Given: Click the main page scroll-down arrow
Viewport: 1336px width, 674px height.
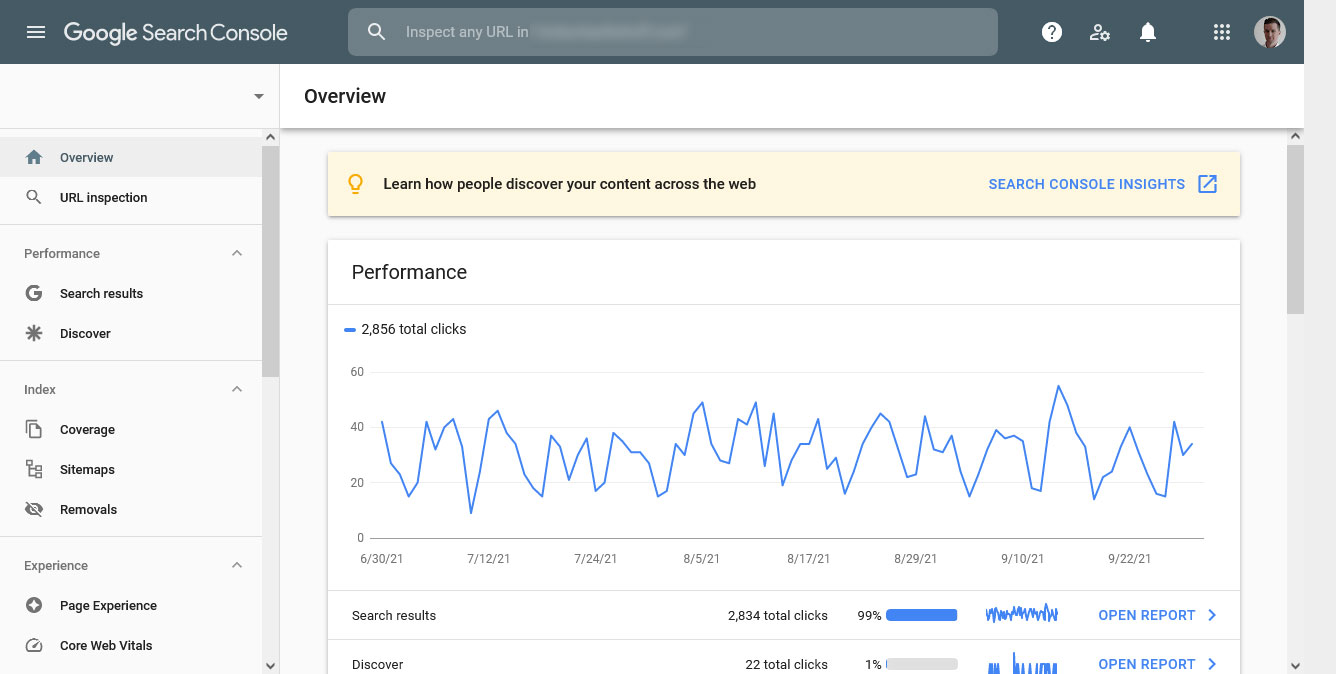Looking at the screenshot, I should point(1296,665).
